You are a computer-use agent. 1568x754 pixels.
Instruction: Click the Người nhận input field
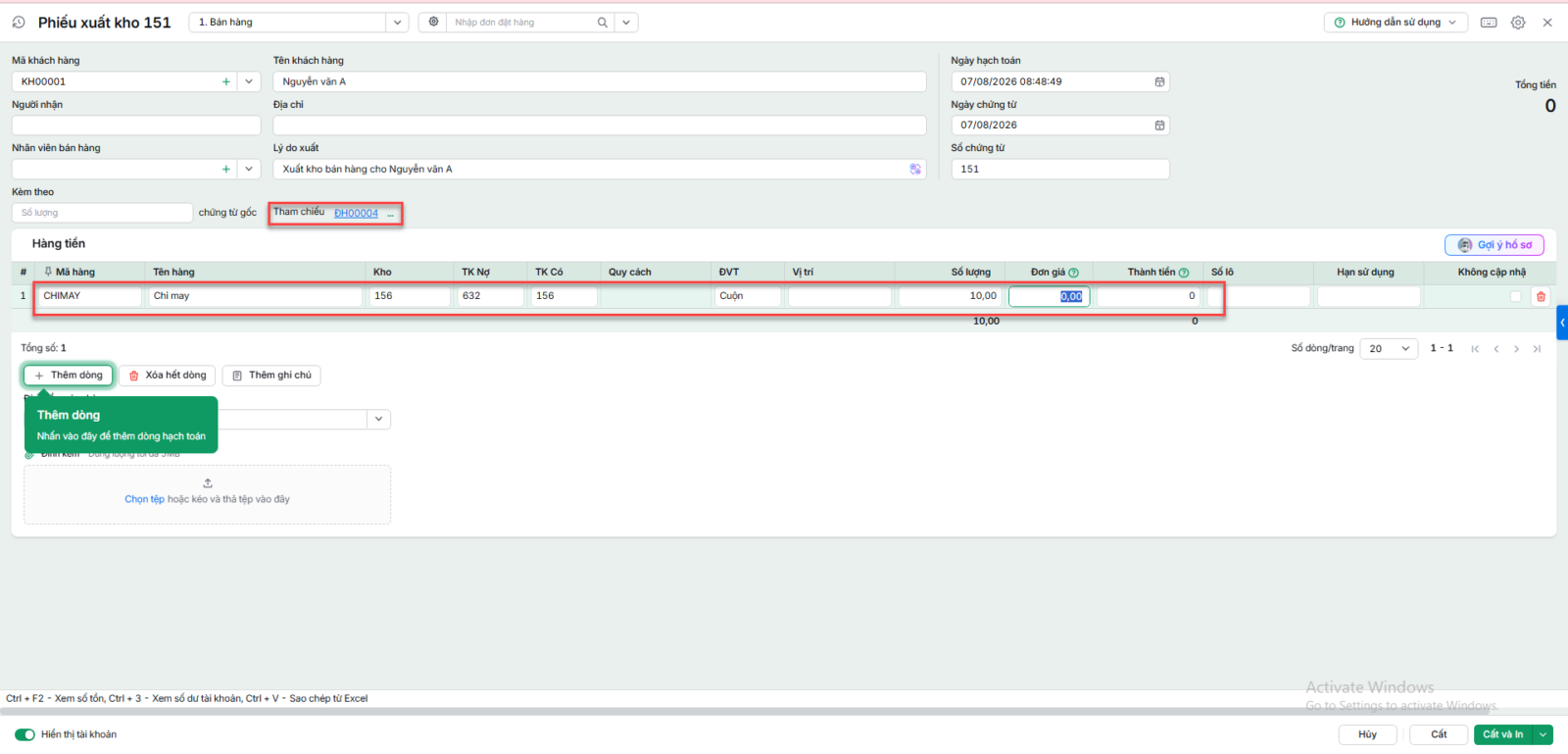click(x=136, y=126)
